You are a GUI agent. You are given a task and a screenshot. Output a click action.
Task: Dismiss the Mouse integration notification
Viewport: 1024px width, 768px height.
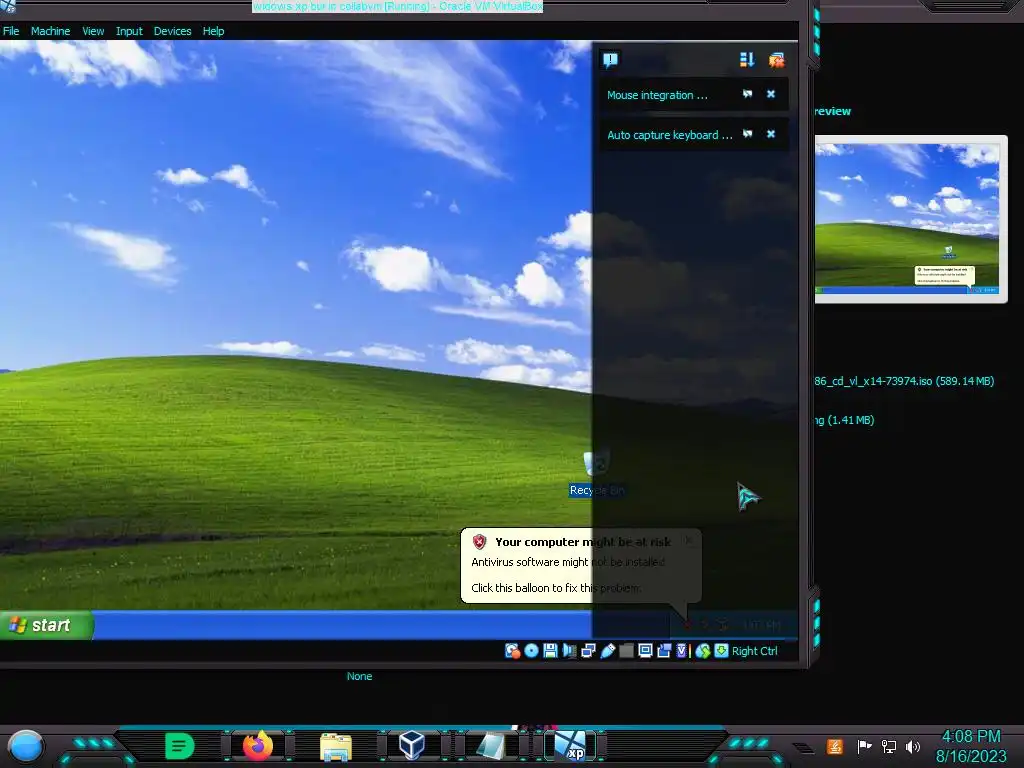pos(771,94)
